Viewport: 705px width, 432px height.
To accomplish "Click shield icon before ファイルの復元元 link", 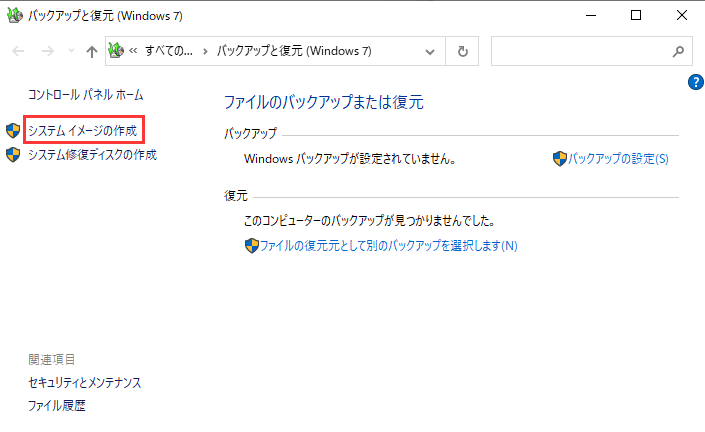I will click(252, 245).
